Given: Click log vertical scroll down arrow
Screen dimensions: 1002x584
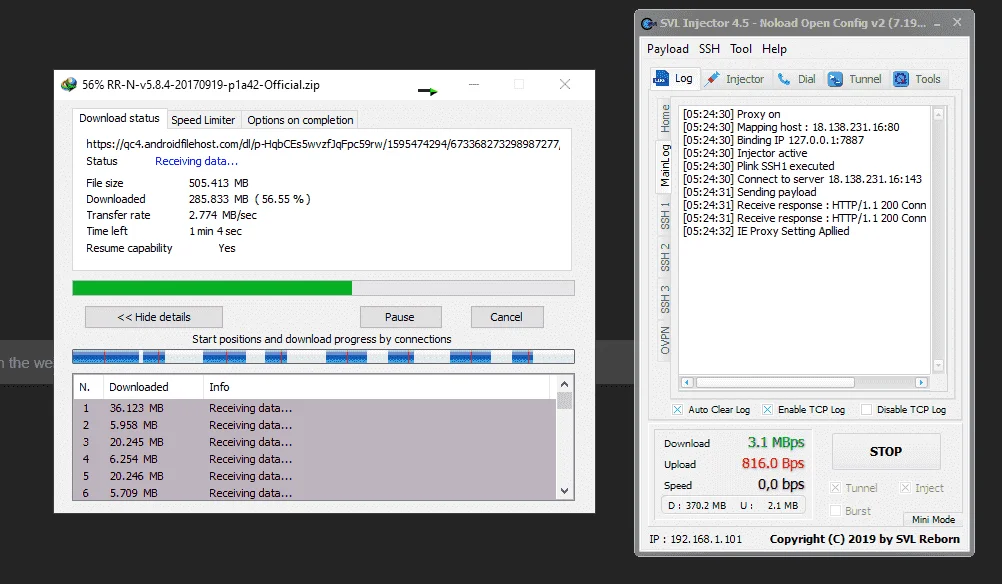Looking at the screenshot, I should pyautogui.click(x=938, y=365).
